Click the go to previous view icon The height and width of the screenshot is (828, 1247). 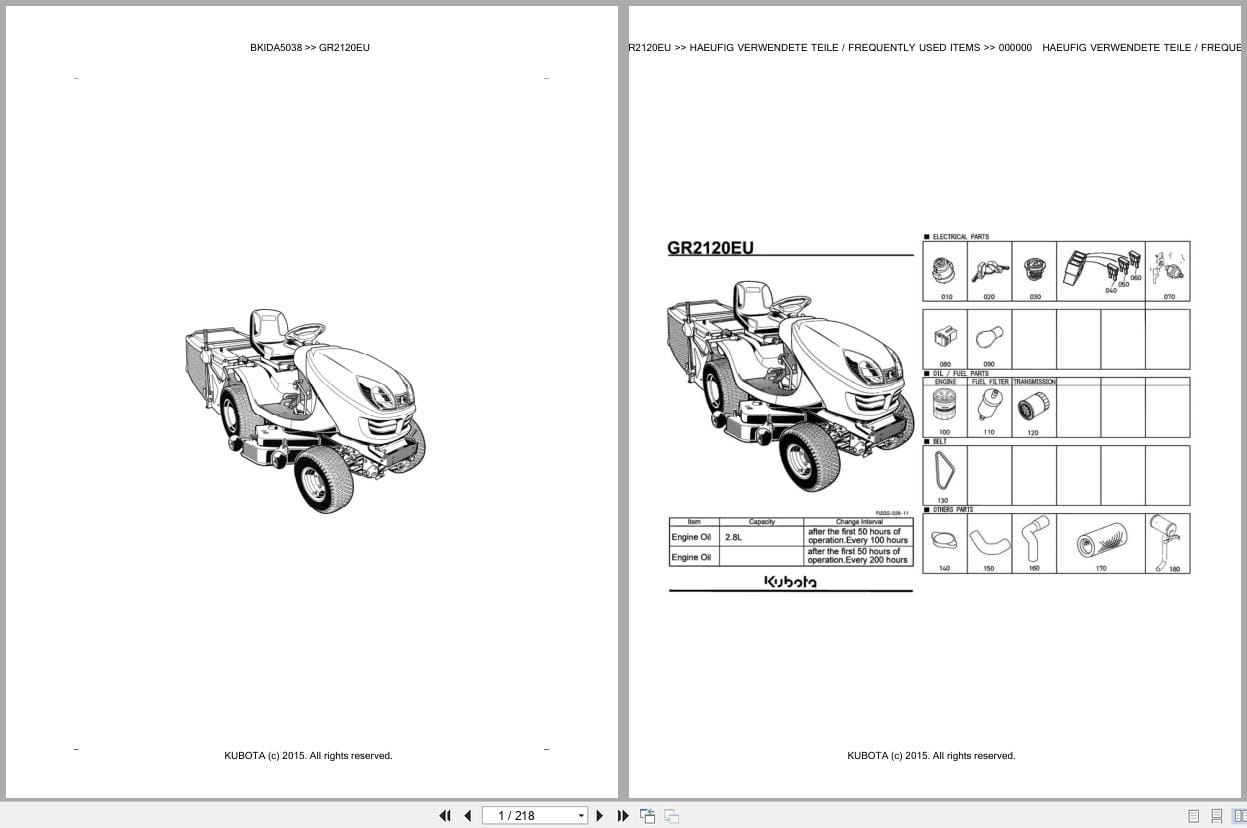[647, 816]
